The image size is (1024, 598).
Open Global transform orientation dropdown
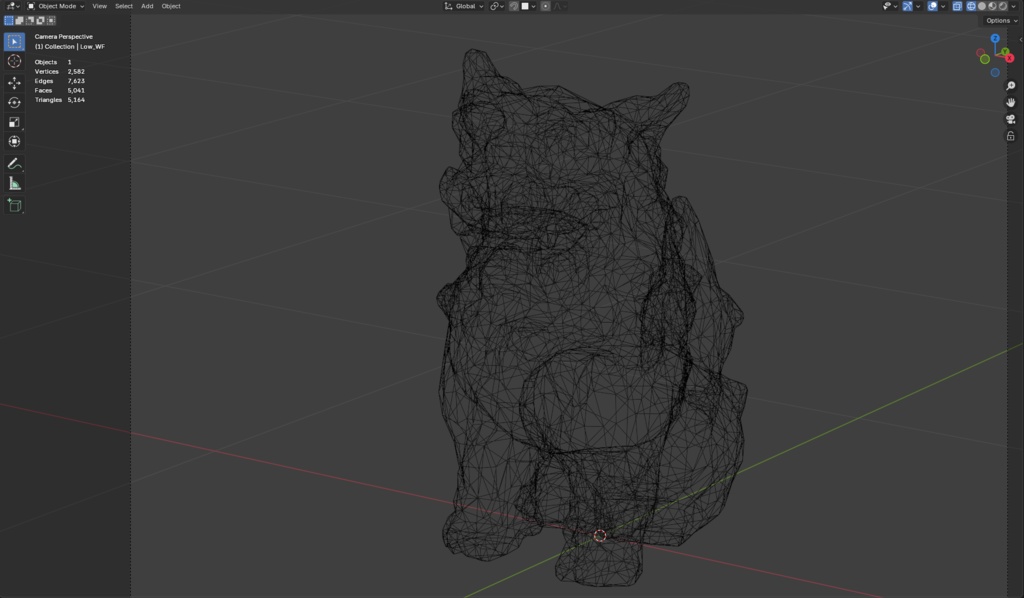(464, 6)
